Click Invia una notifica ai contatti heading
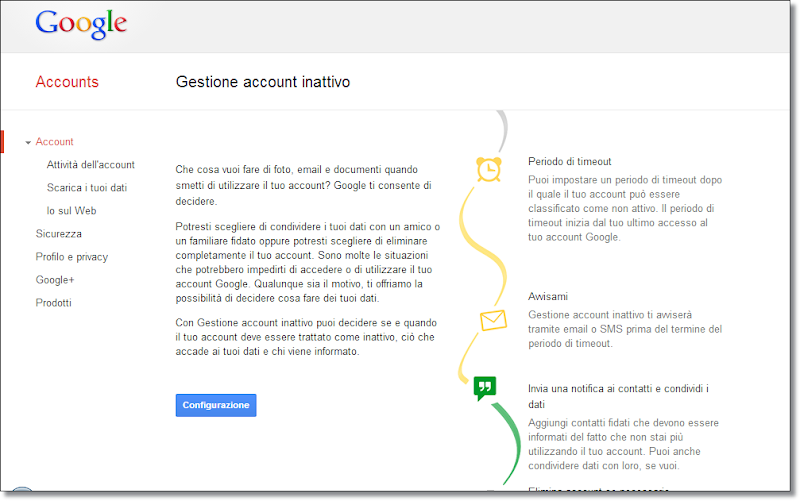 click(618, 396)
